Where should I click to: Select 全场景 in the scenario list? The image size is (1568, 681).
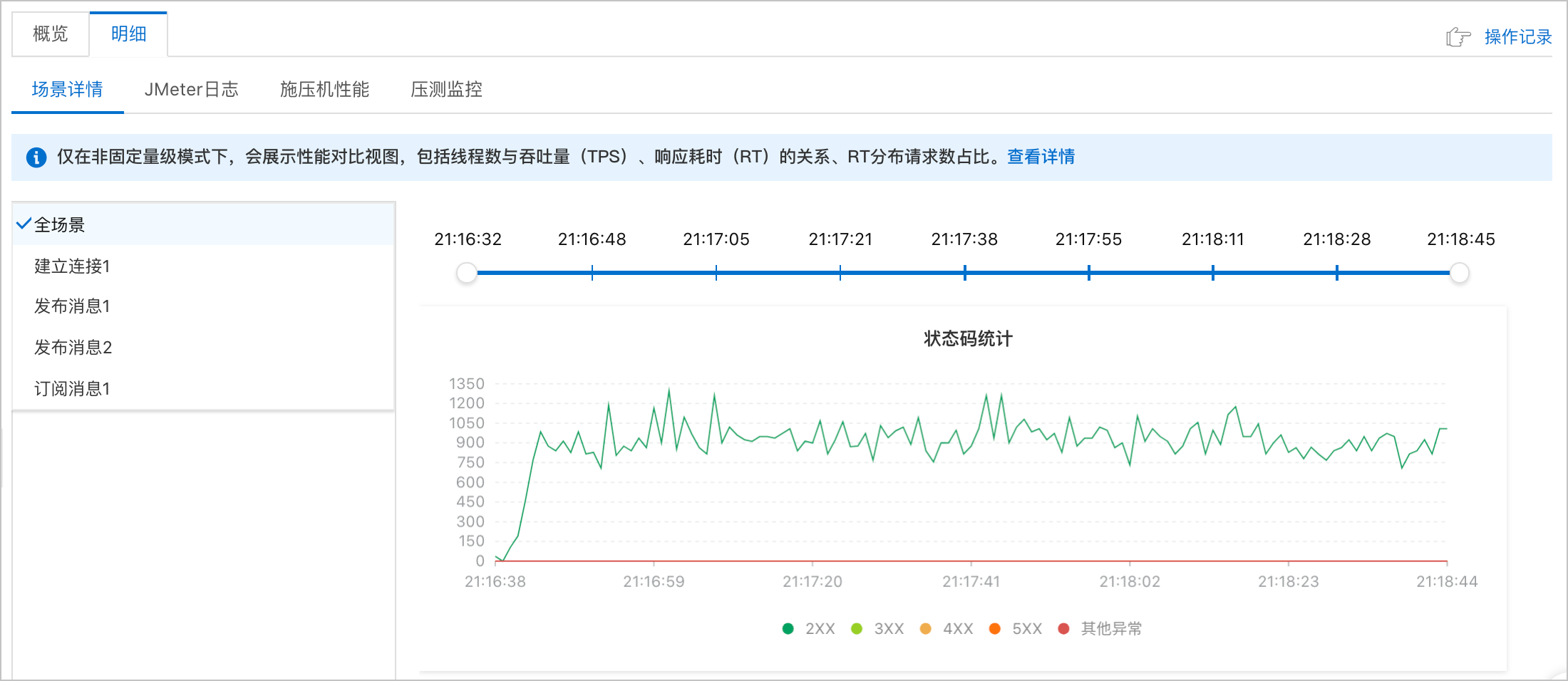click(x=203, y=224)
